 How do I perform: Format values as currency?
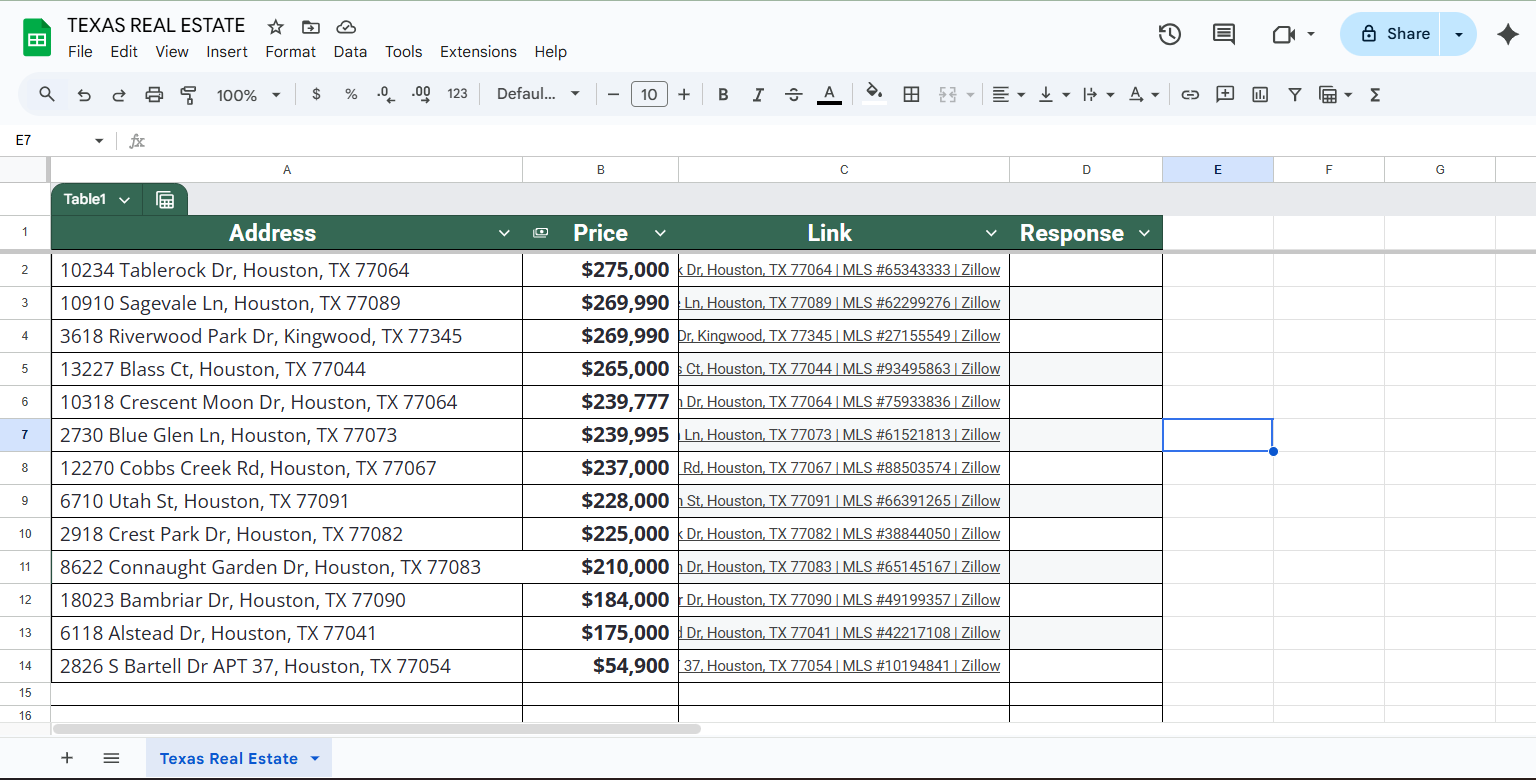pyautogui.click(x=316, y=94)
